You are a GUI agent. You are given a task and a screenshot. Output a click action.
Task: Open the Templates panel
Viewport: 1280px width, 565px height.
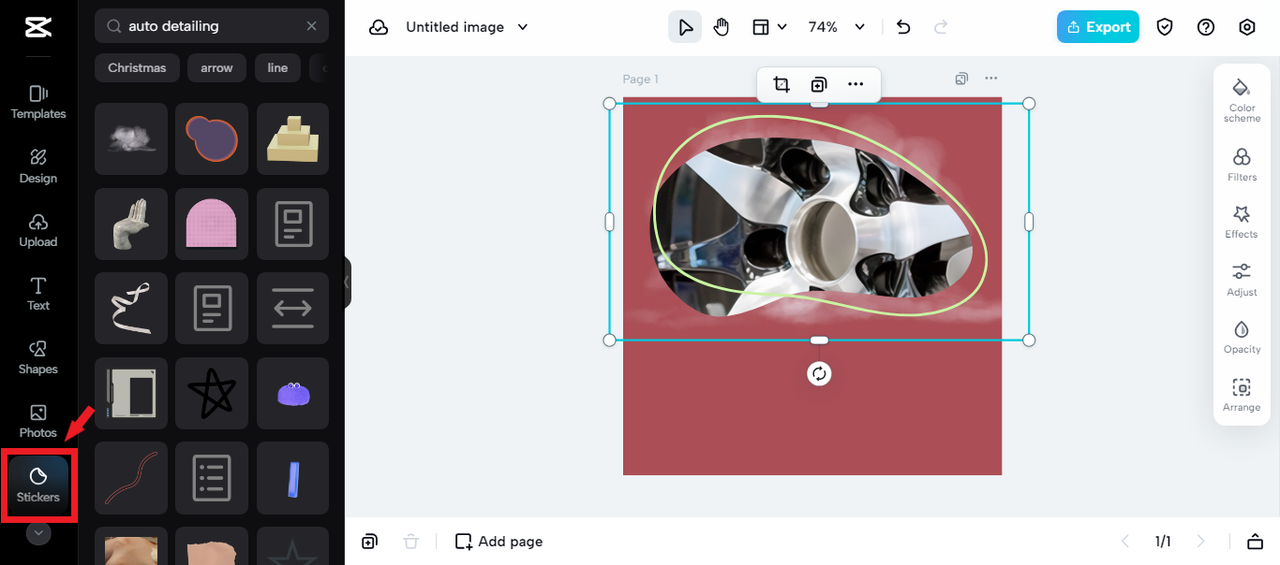pos(38,102)
